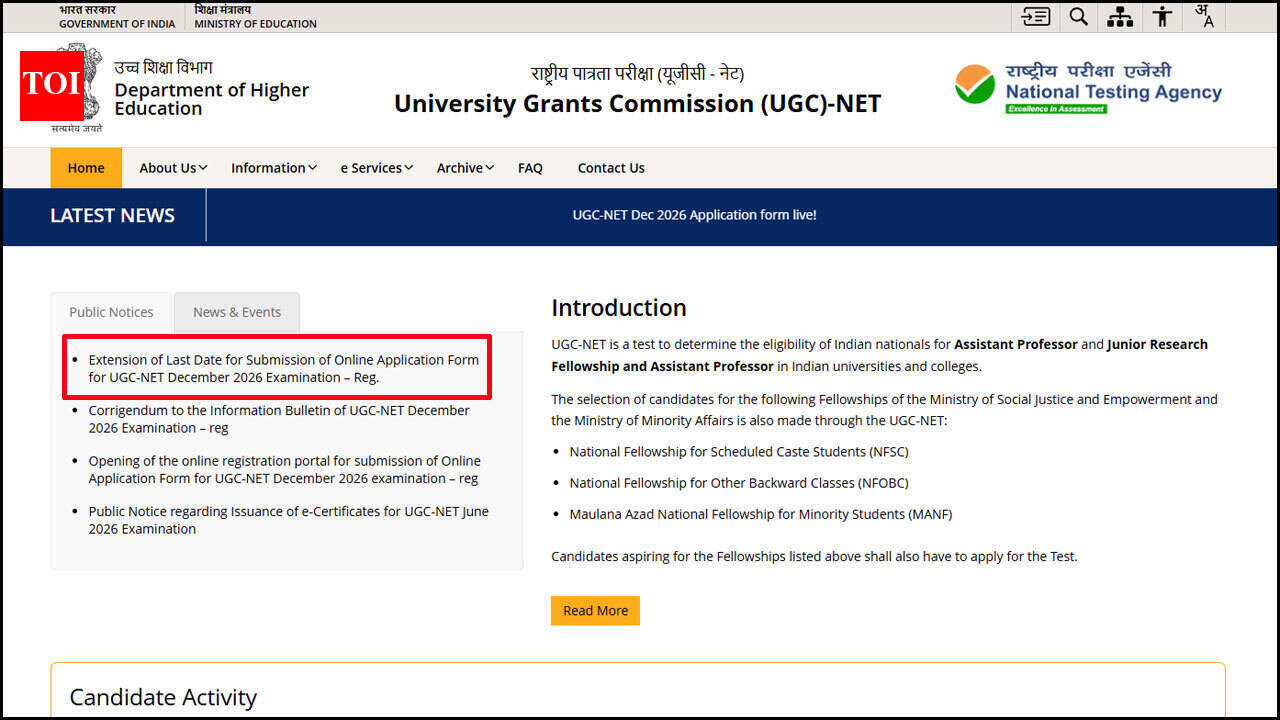Open accessibility options person icon
The height and width of the screenshot is (720, 1280).
(1162, 16)
